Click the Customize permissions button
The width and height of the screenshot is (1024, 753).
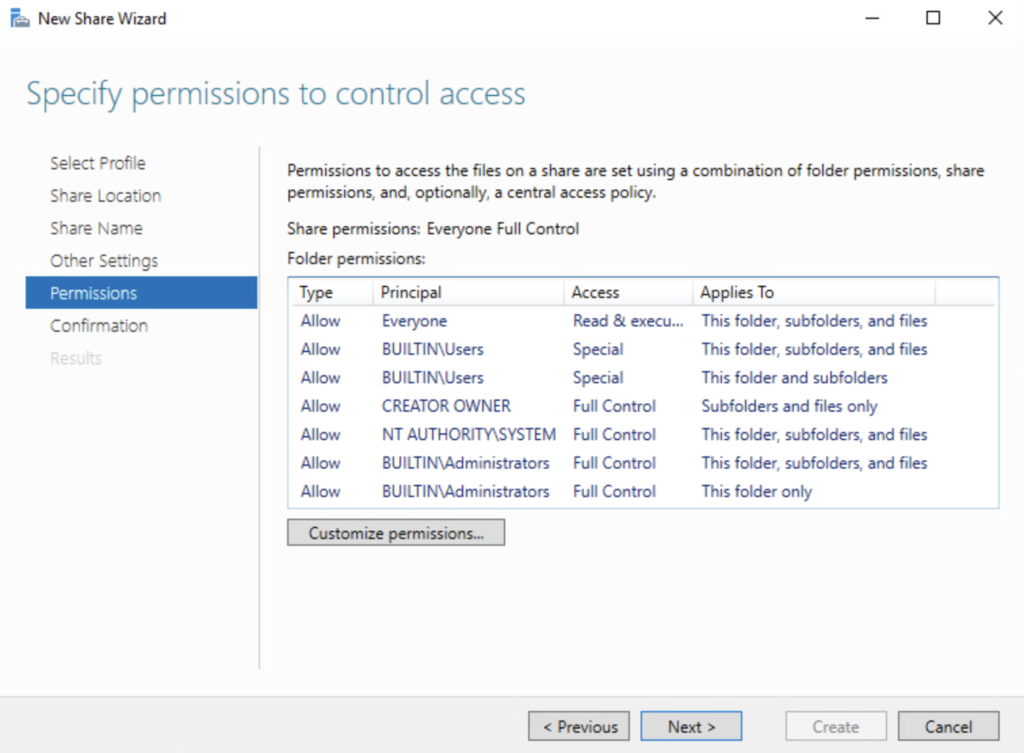(395, 533)
